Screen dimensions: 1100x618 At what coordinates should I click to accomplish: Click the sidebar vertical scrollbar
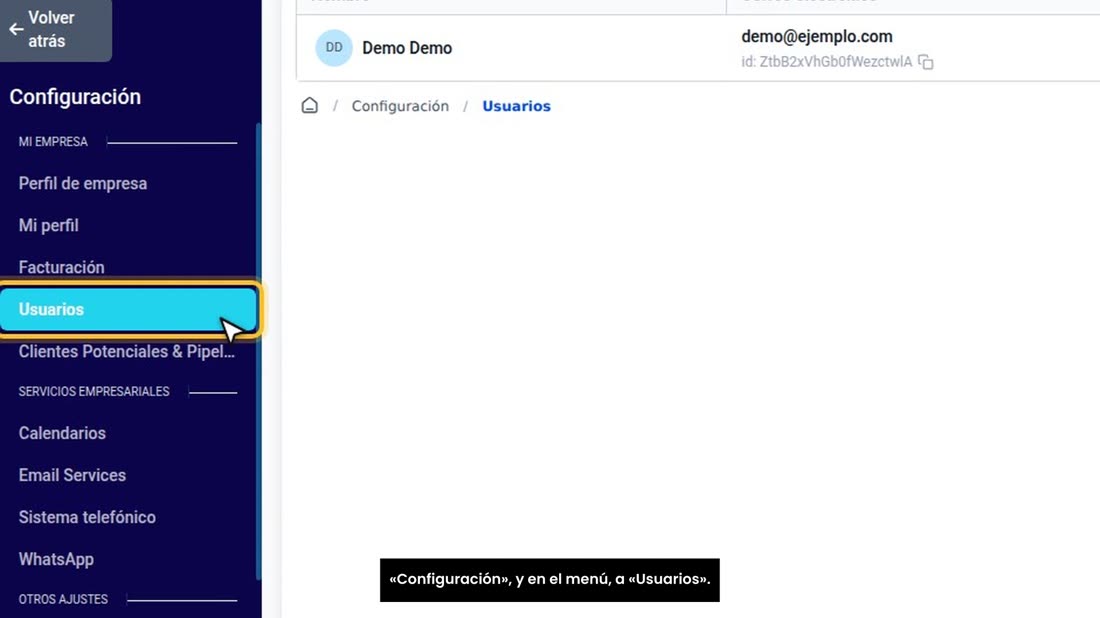point(258,351)
